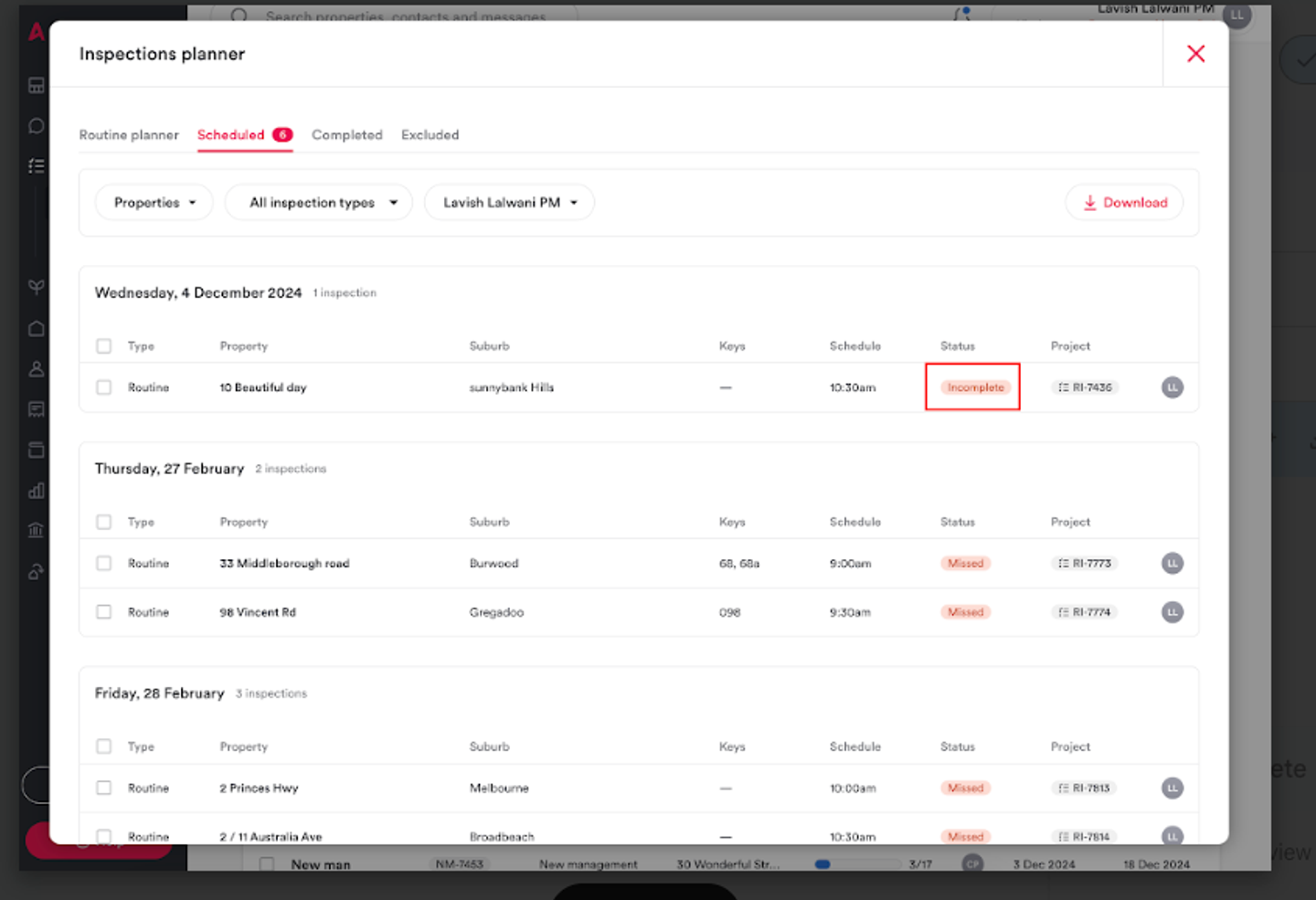Click suburb Burwood cell
This screenshot has height=900, width=1316.
coord(493,564)
